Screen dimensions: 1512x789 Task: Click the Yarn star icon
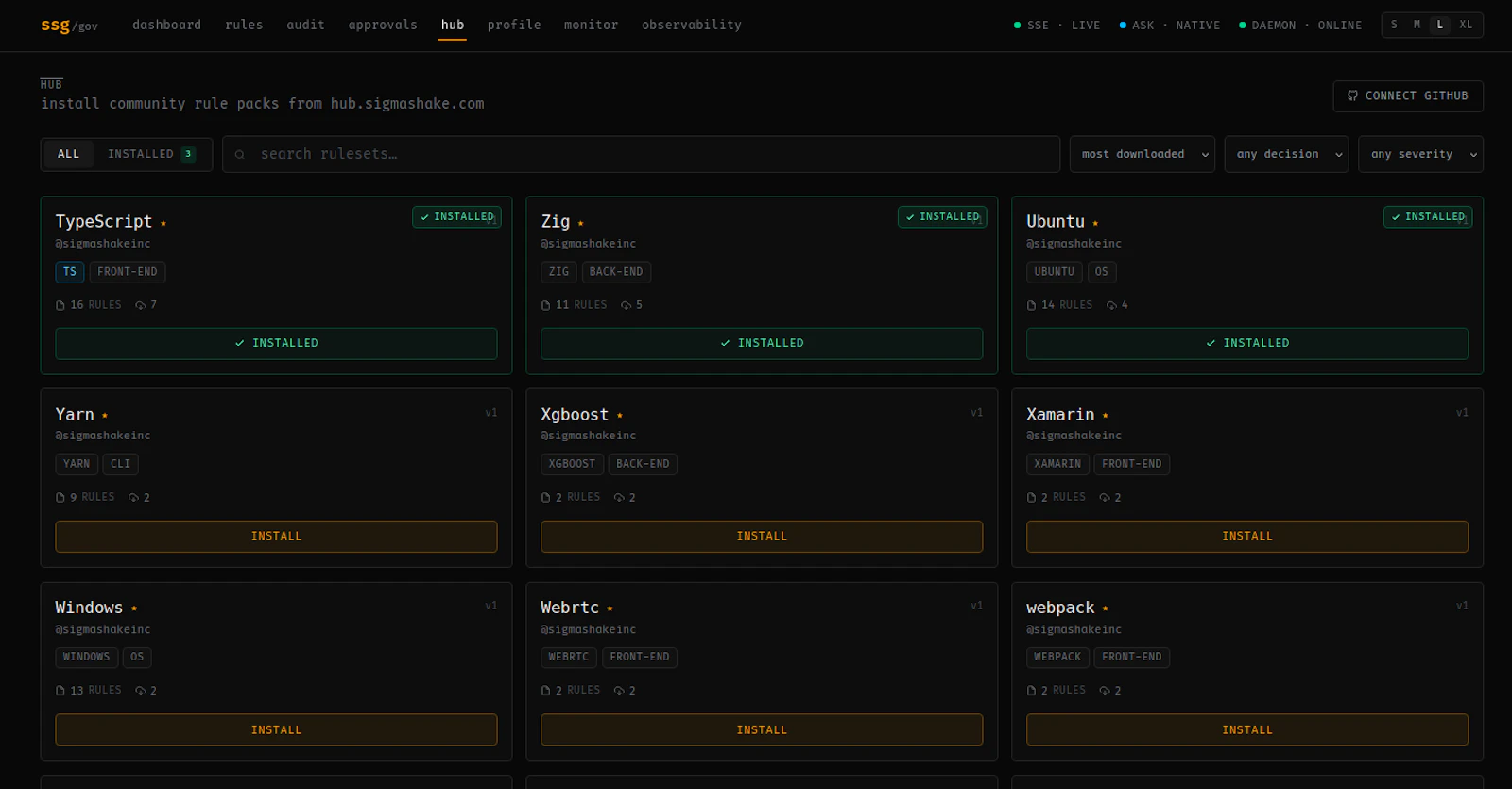[105, 416]
